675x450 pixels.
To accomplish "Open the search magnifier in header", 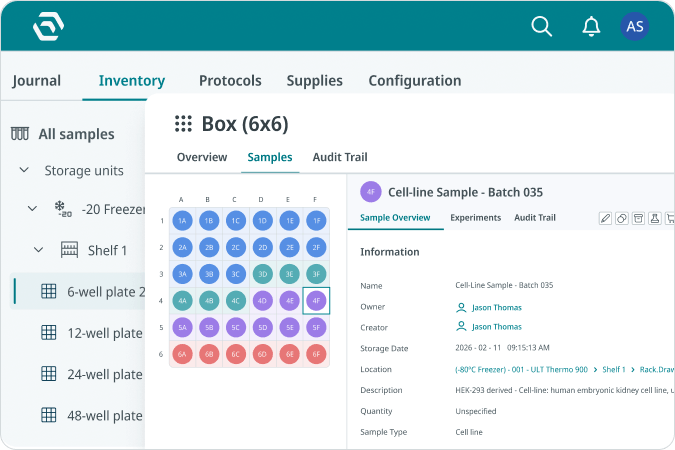I will pyautogui.click(x=541, y=26).
